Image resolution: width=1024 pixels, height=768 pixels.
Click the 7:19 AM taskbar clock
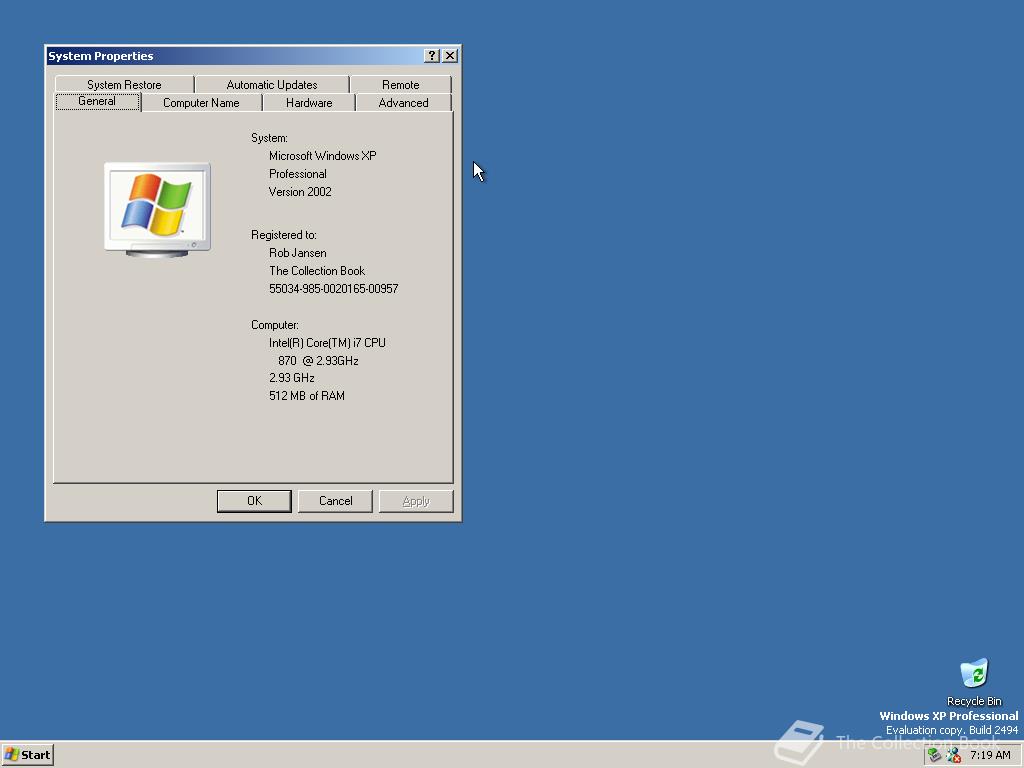(990, 755)
